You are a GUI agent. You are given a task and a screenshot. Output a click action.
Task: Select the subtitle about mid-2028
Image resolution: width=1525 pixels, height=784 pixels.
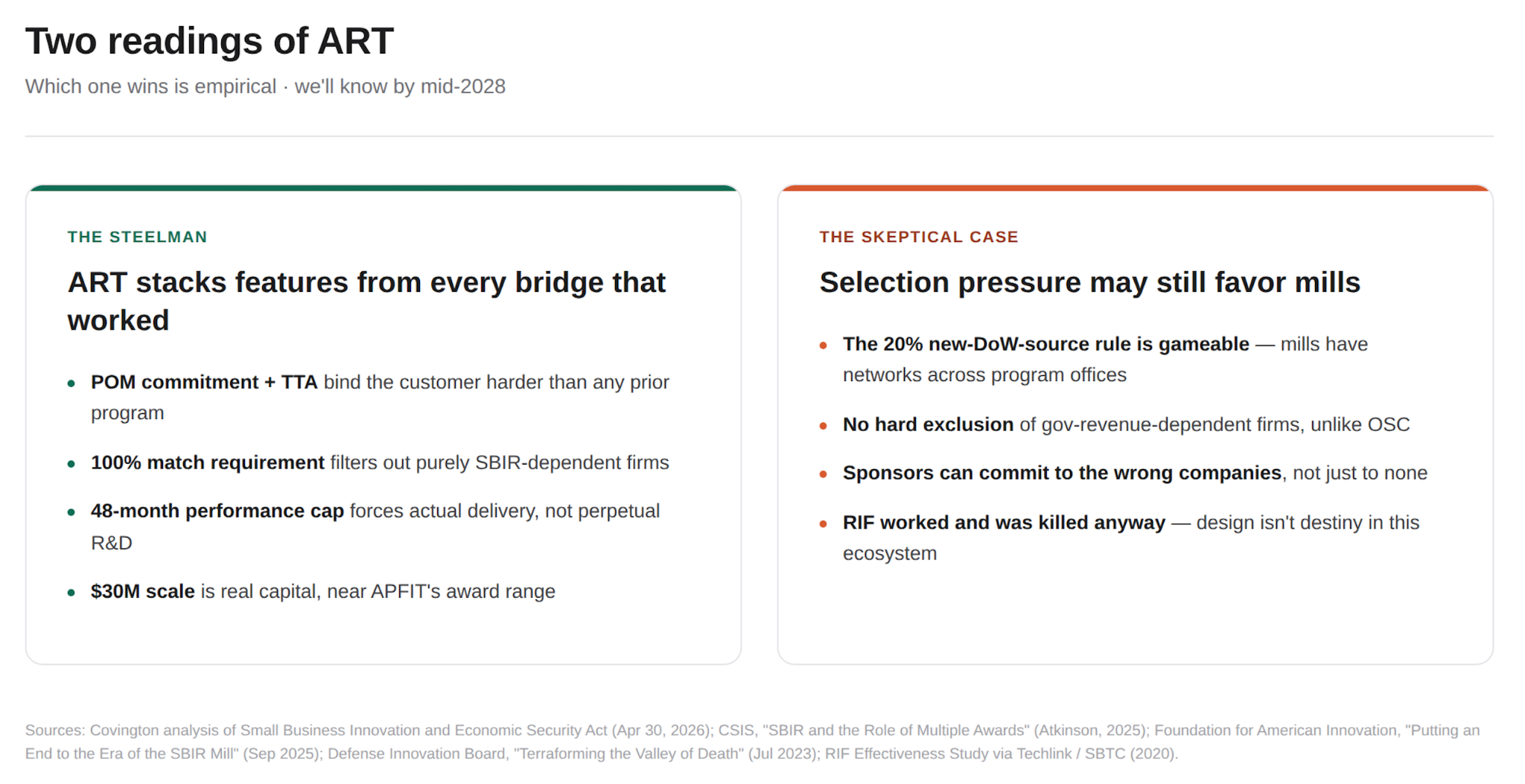tap(265, 86)
